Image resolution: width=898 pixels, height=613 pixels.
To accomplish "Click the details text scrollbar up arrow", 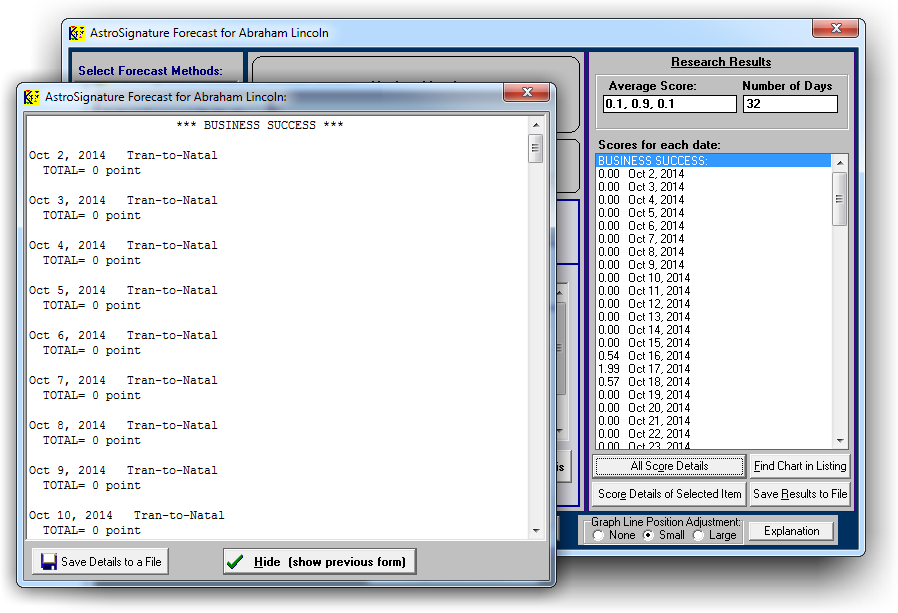I will [536, 125].
